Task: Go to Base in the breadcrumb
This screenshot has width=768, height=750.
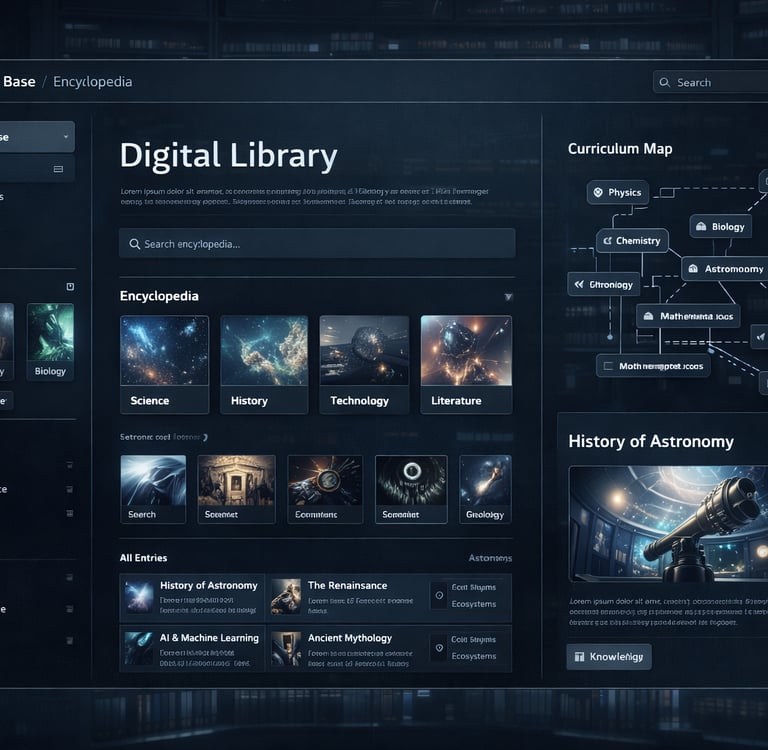Action: pyautogui.click(x=19, y=81)
